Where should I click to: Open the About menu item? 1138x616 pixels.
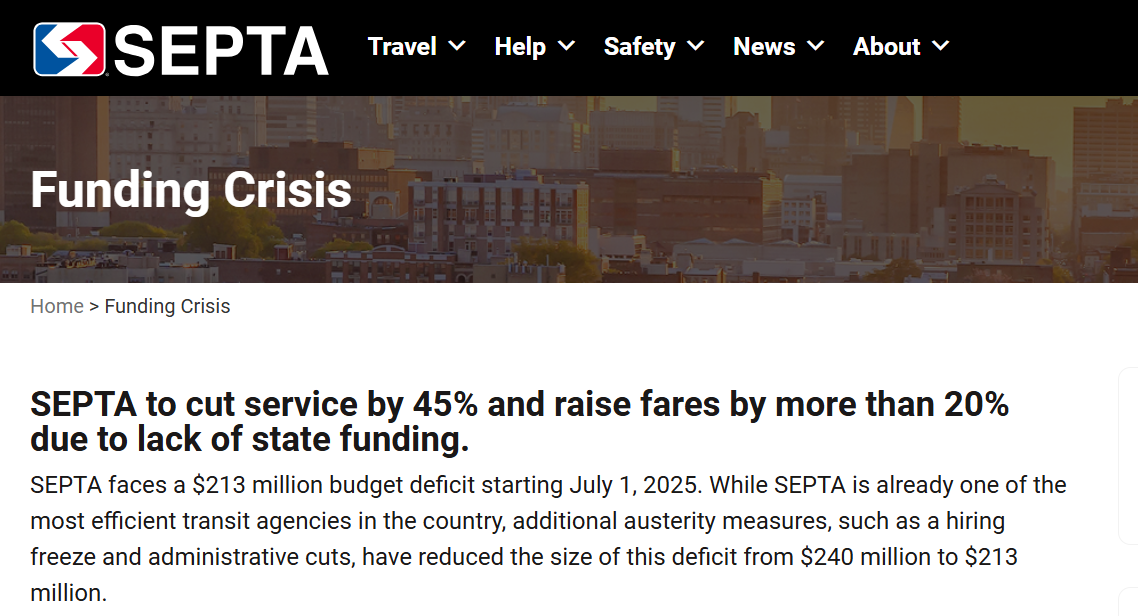[x=886, y=46]
